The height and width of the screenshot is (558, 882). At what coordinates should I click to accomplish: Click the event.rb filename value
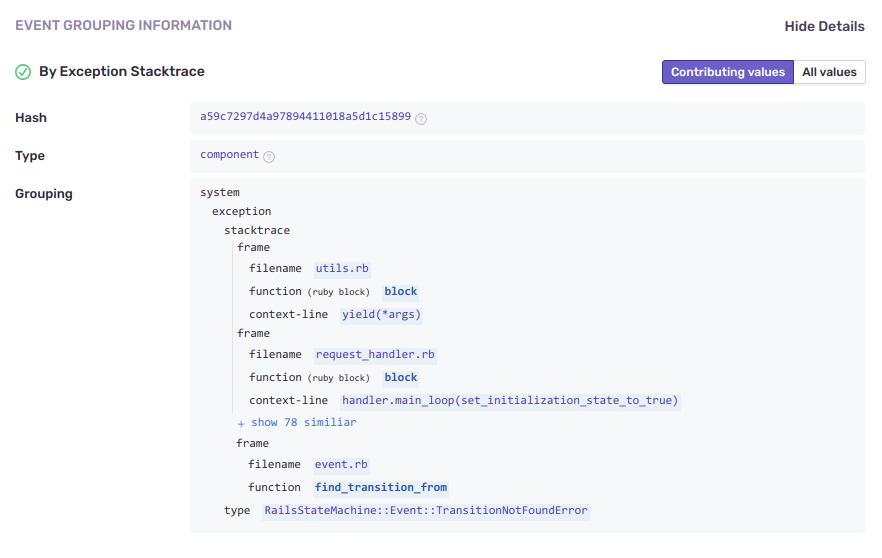[341, 464]
